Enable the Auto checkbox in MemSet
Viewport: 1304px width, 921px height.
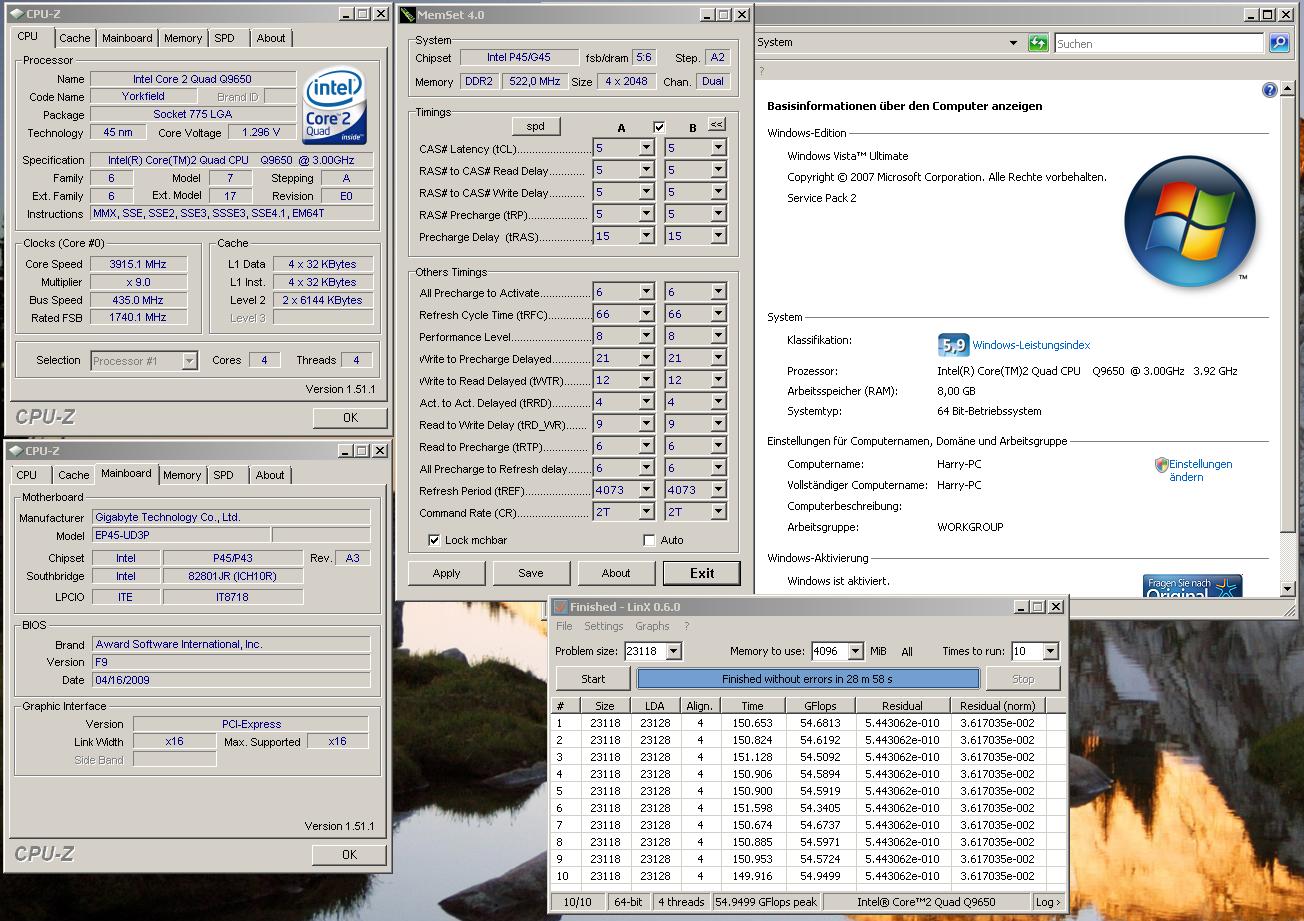[x=650, y=540]
